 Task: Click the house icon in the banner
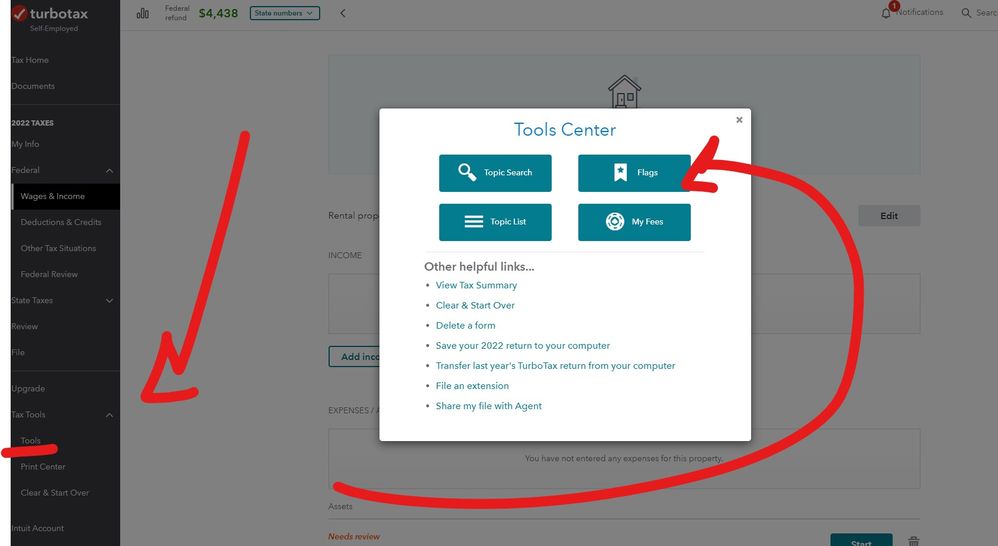pyautogui.click(x=624, y=92)
